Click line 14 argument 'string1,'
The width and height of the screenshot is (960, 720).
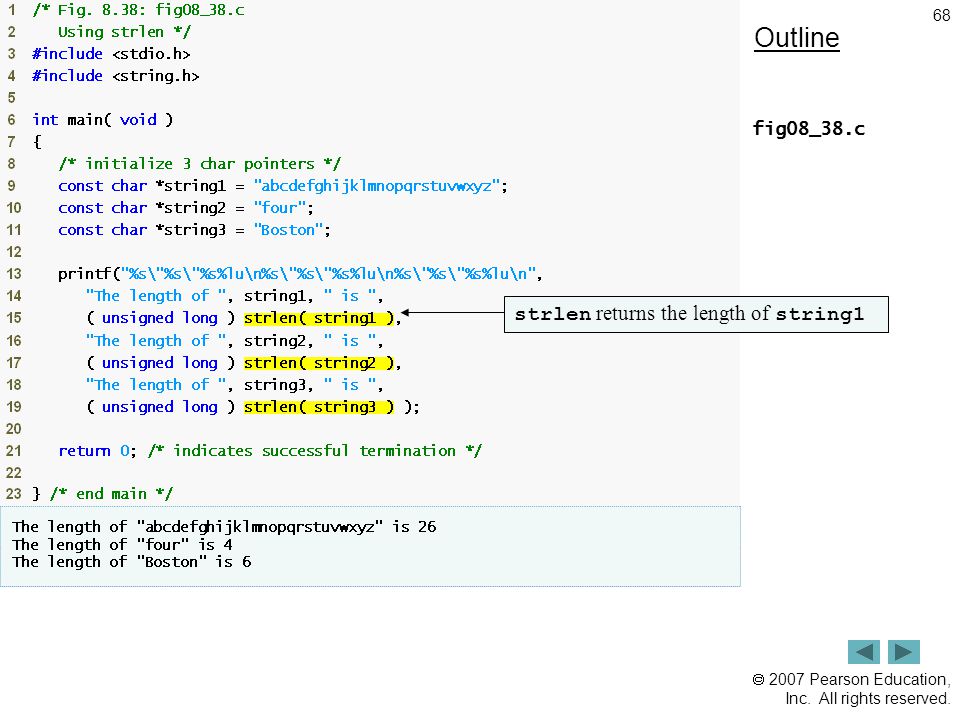(279, 296)
